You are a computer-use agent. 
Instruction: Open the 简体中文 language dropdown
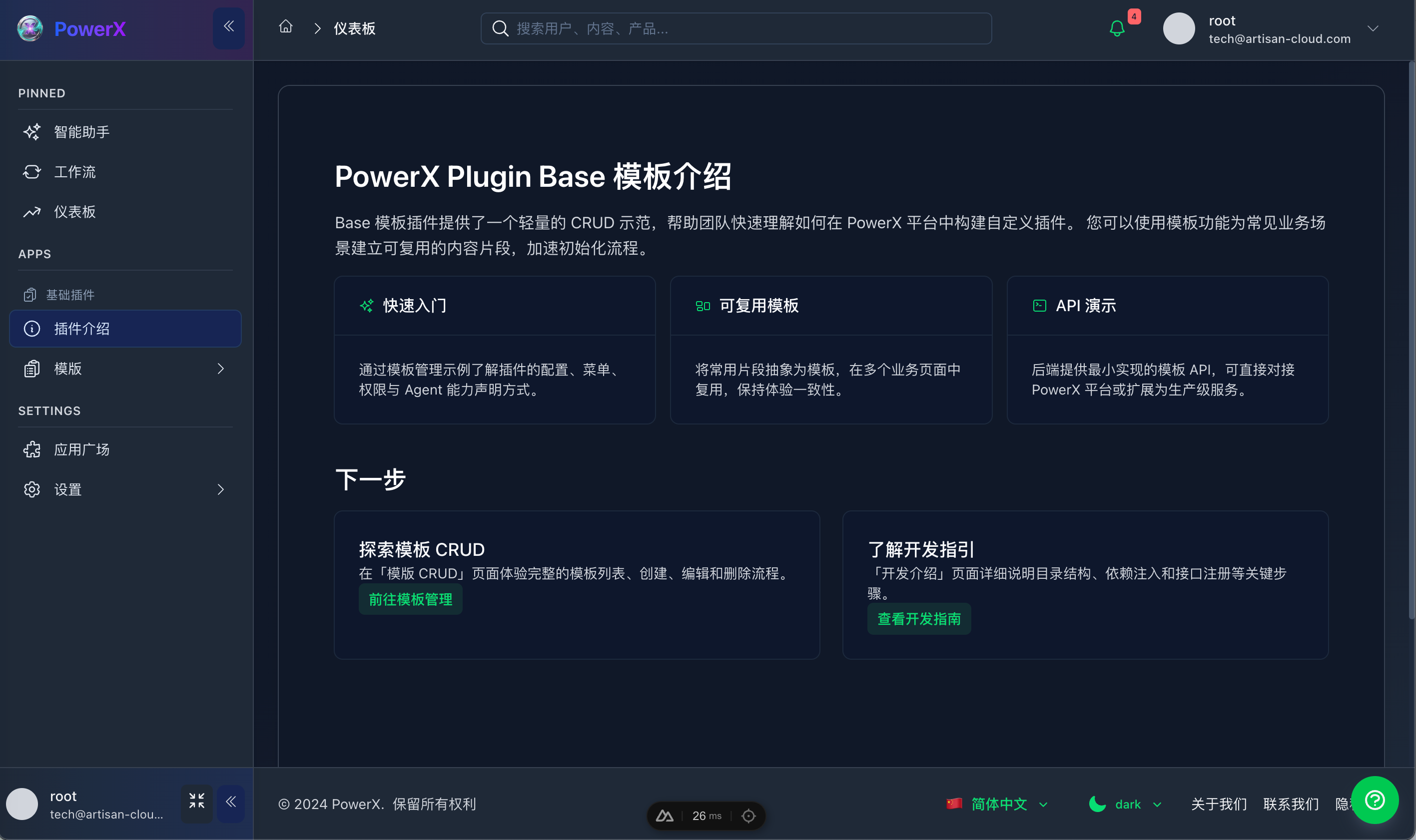(x=998, y=804)
